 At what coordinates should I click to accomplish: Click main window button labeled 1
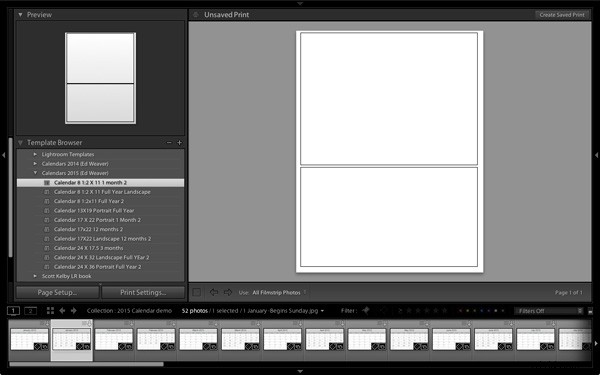pos(13,311)
